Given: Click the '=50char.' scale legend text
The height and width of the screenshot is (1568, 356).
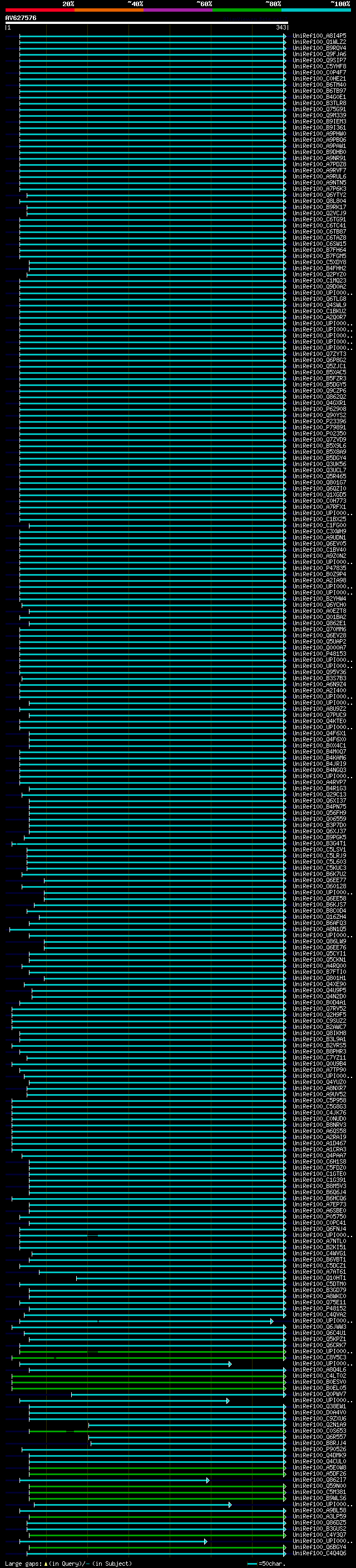Looking at the screenshot, I should pyautogui.click(x=271, y=1564).
